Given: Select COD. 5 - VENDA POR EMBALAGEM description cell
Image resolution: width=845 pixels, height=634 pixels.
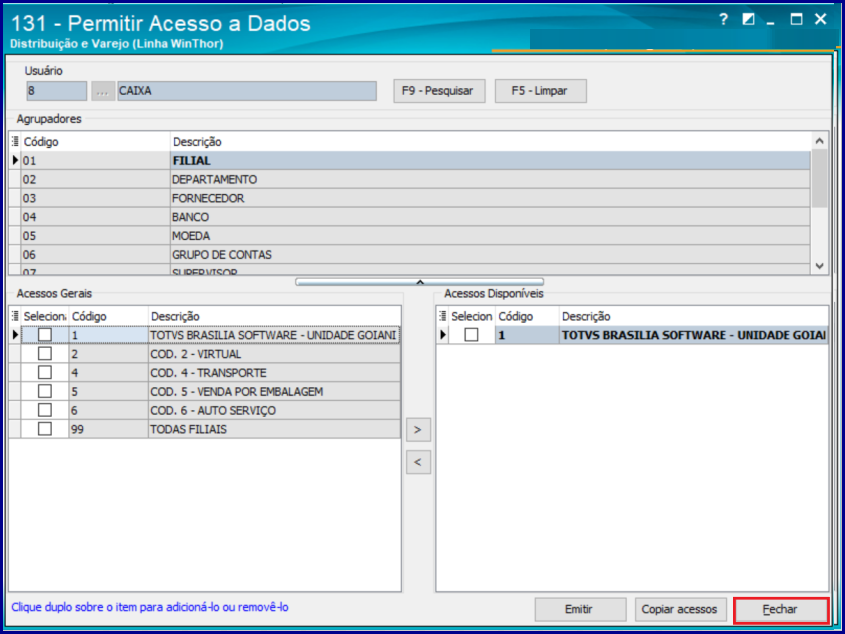Looking at the screenshot, I should tap(274, 391).
